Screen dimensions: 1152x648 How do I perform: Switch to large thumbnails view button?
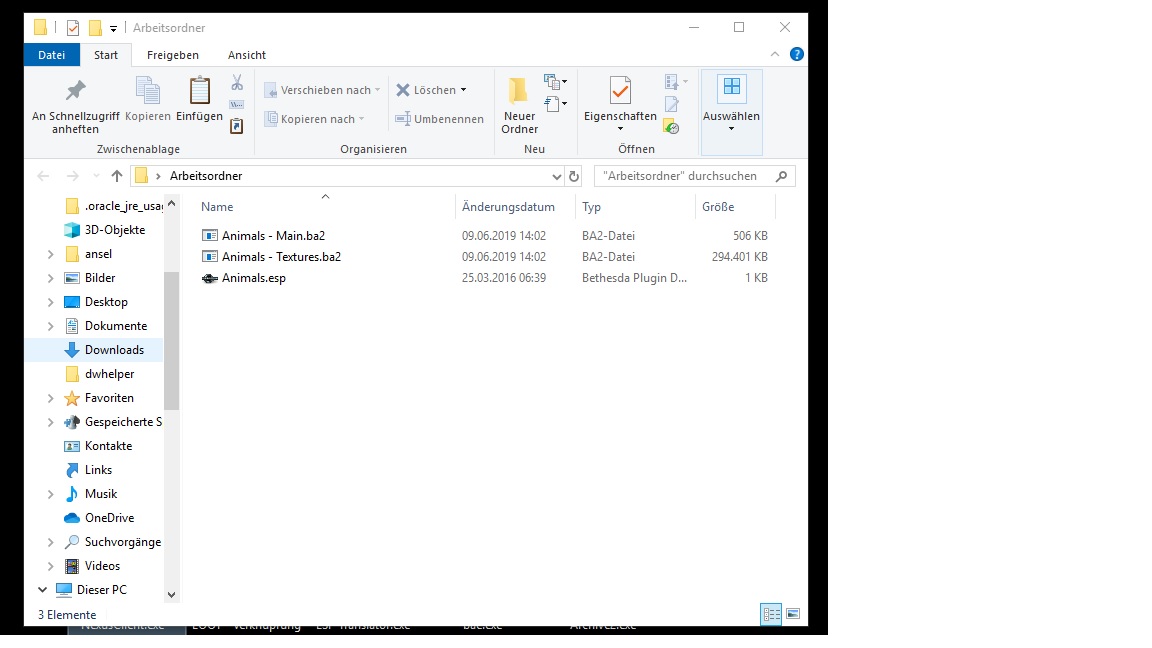click(x=793, y=614)
